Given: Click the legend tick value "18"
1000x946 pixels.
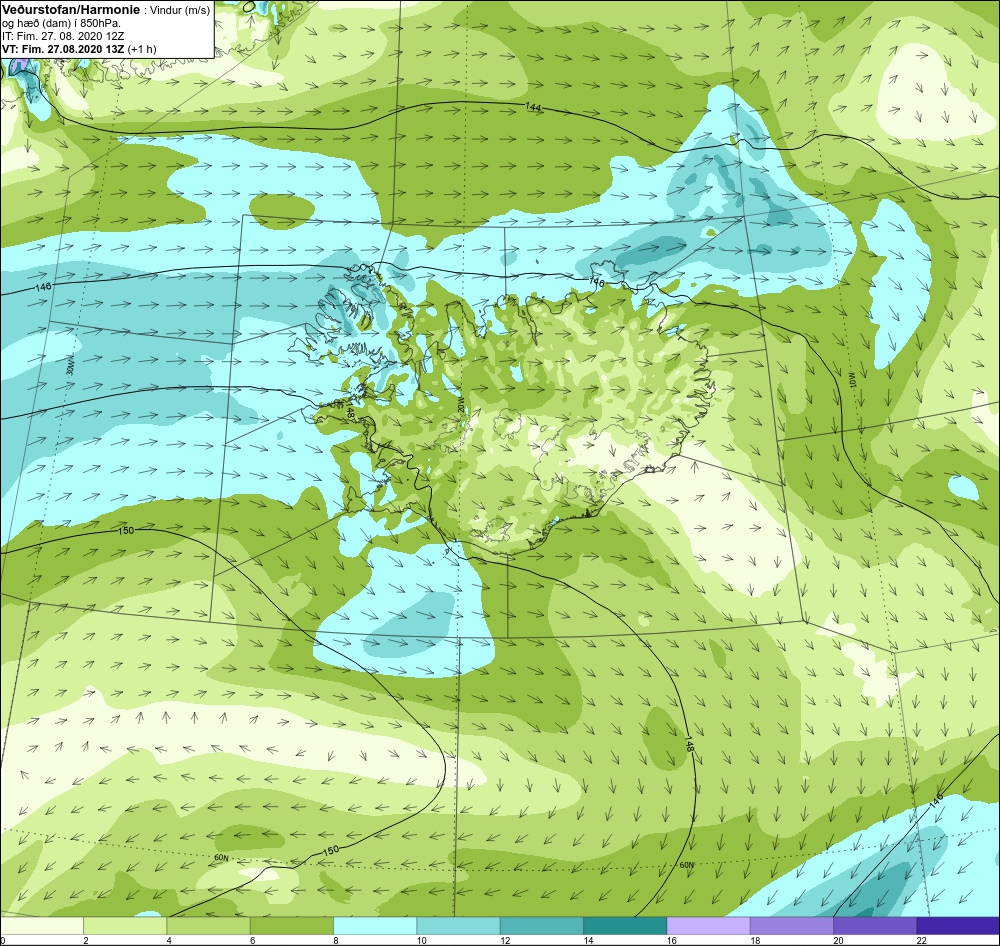Looking at the screenshot, I should pyautogui.click(x=755, y=940).
